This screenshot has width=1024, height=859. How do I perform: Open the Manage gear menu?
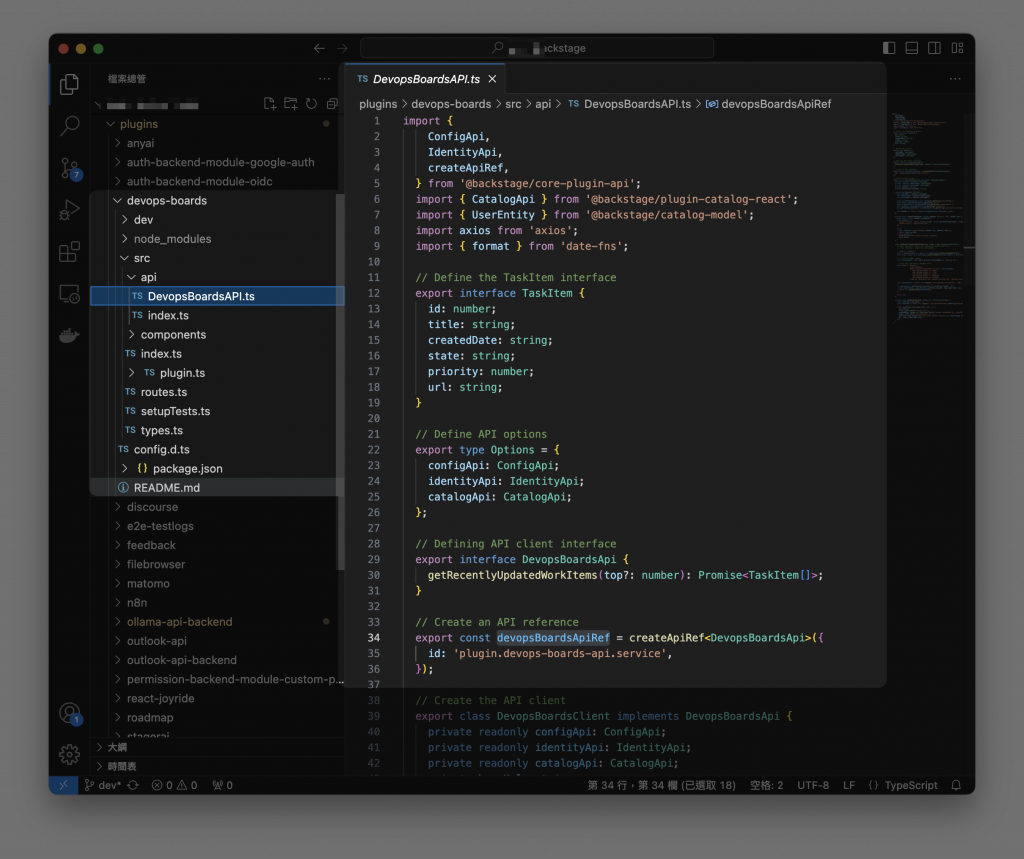pos(69,754)
